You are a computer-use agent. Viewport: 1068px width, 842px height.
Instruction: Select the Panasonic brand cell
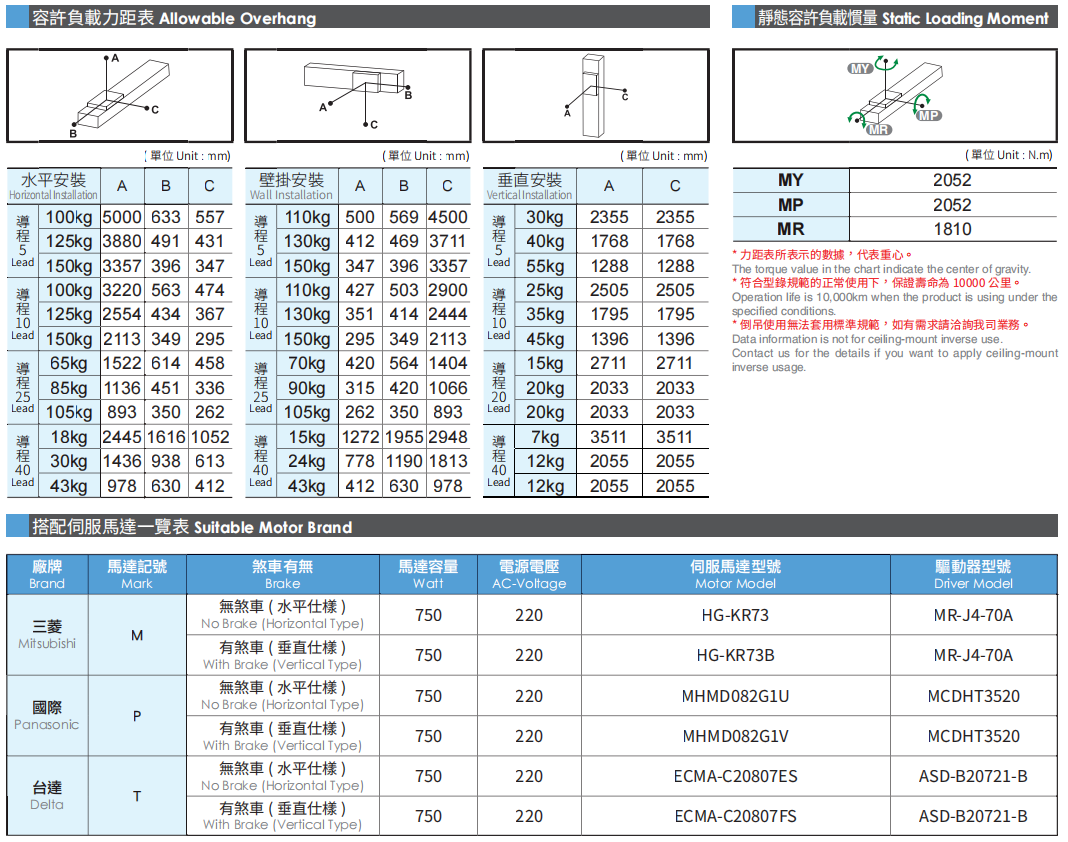[x=47, y=715]
